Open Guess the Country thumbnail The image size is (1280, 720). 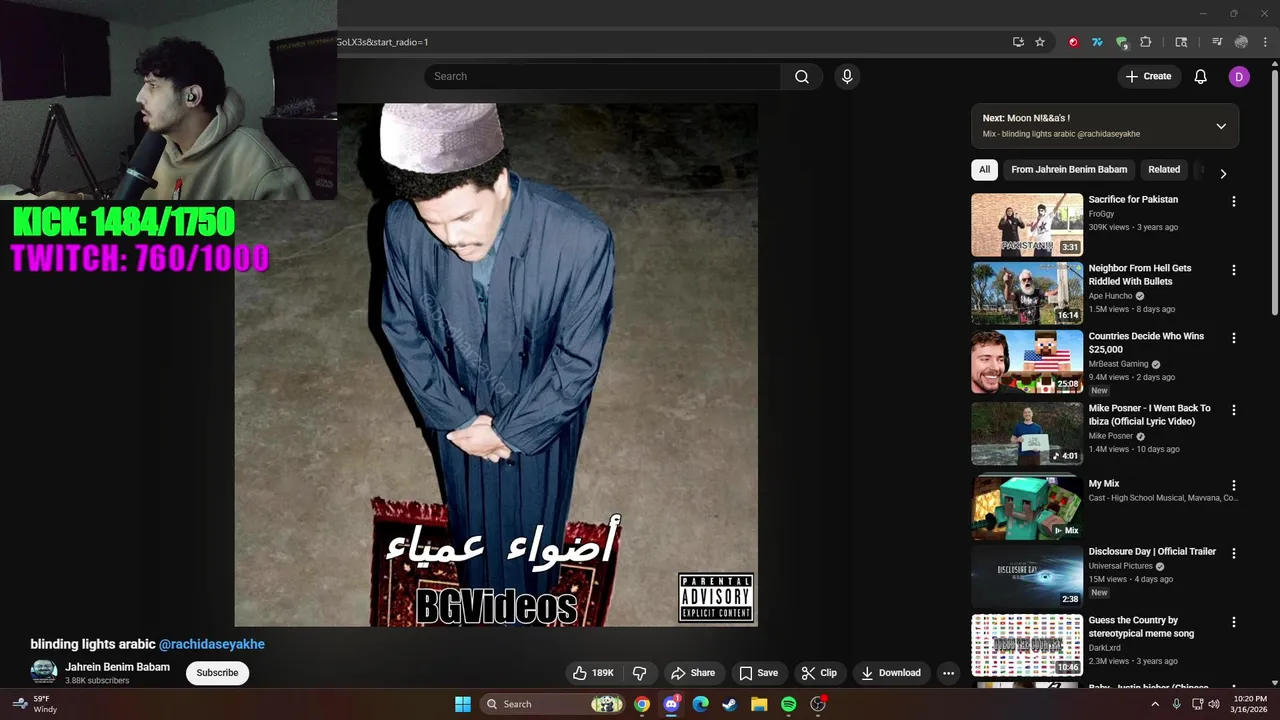pyautogui.click(x=1027, y=646)
